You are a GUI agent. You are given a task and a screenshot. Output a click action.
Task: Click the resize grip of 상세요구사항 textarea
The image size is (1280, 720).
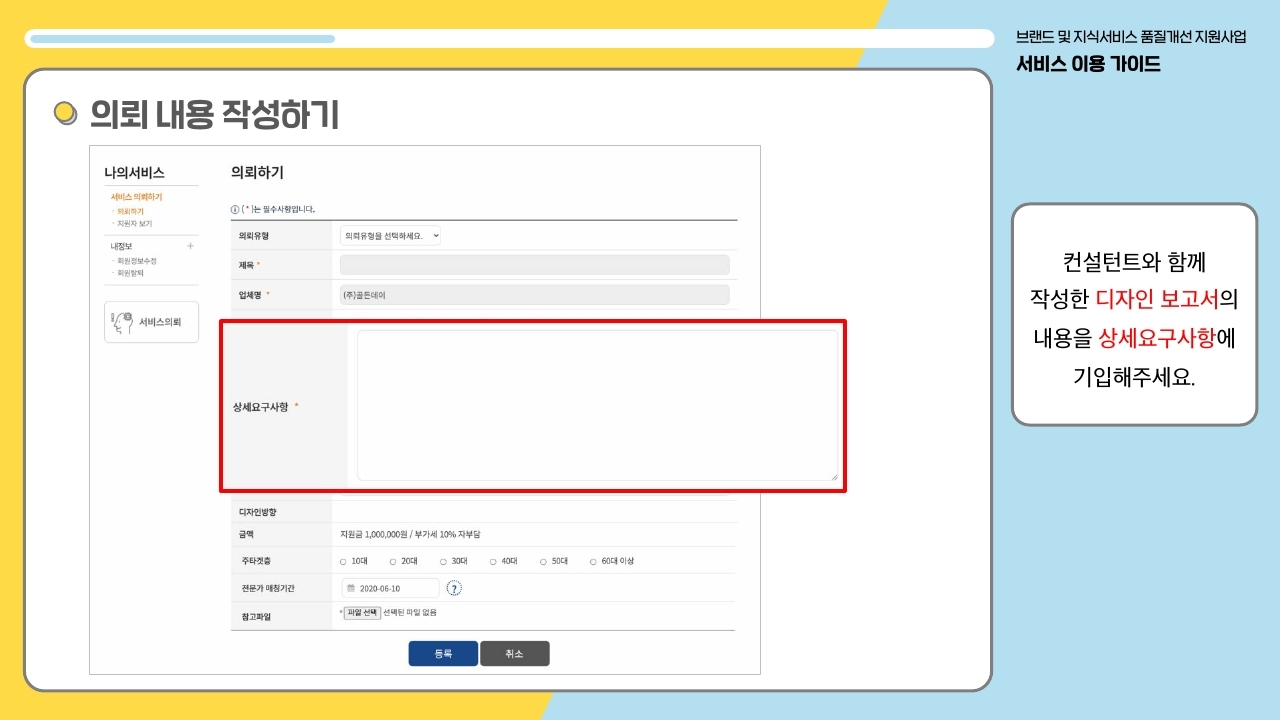coord(834,477)
